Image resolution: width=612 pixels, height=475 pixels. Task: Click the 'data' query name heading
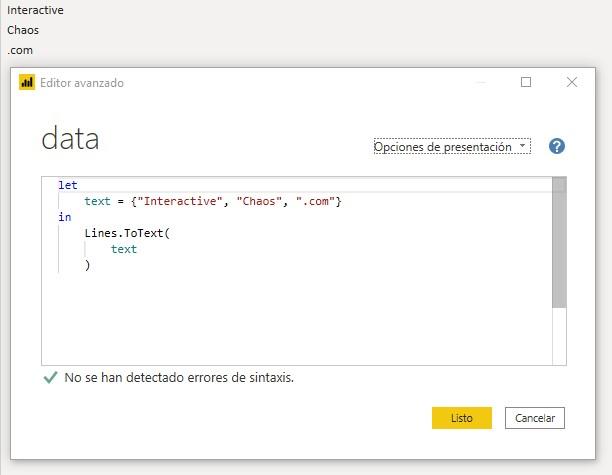pyautogui.click(x=70, y=139)
